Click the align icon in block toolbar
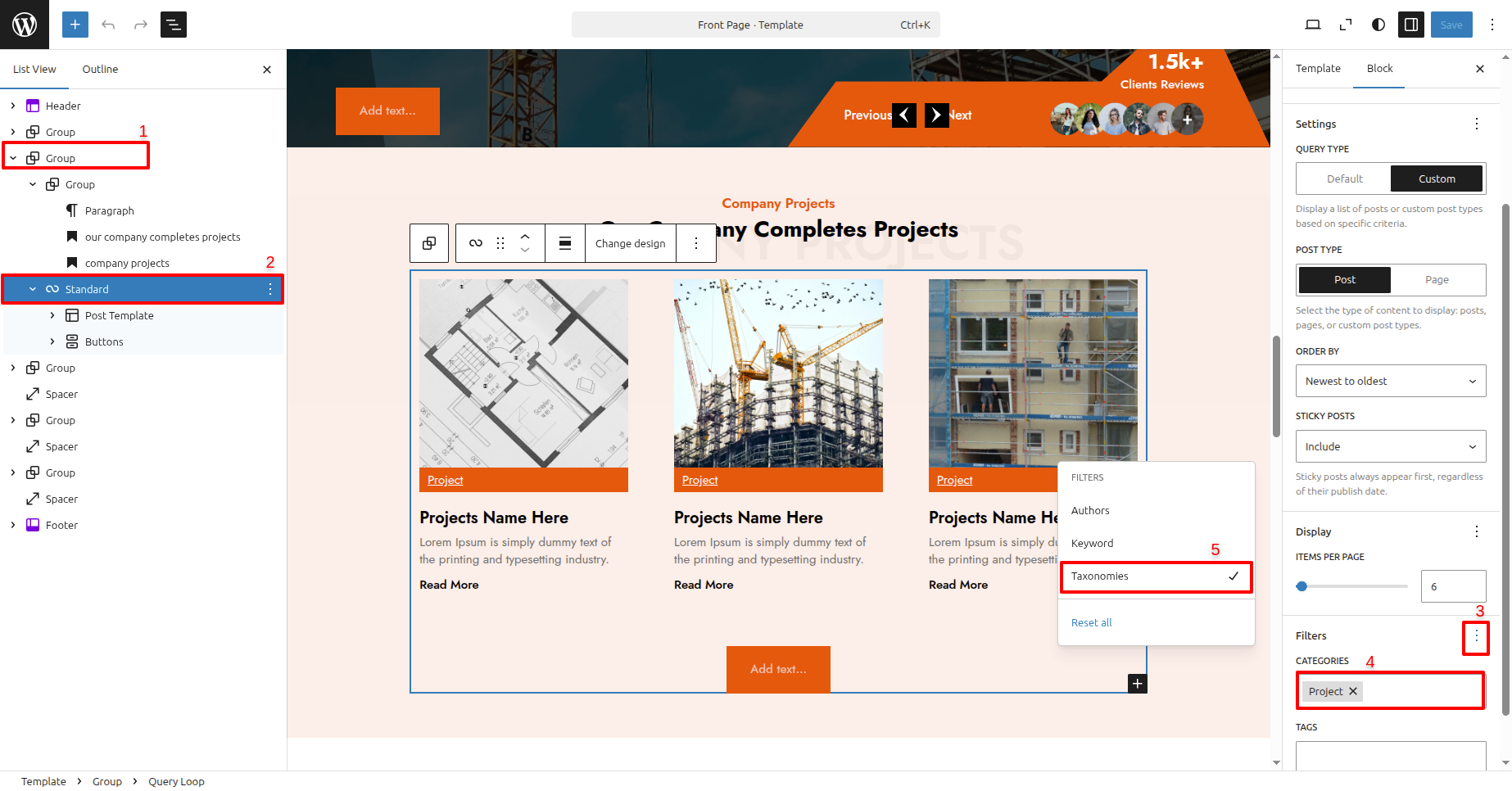Viewport: 1512px width, 791px height. pyautogui.click(x=565, y=243)
